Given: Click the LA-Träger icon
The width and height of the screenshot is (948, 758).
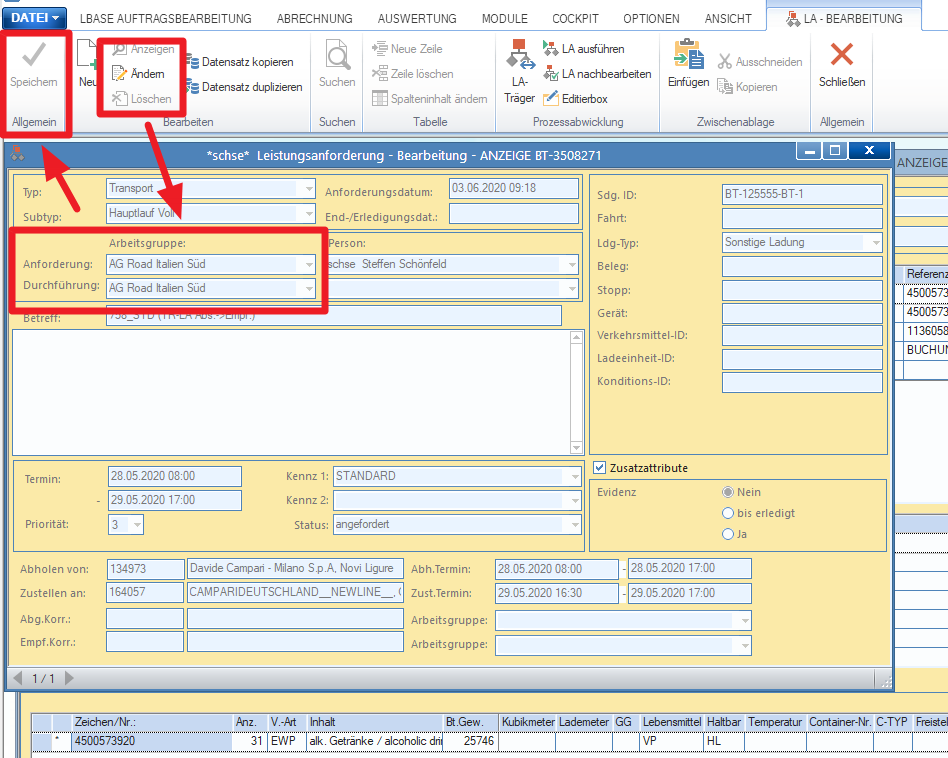Looking at the screenshot, I should pos(519,54).
